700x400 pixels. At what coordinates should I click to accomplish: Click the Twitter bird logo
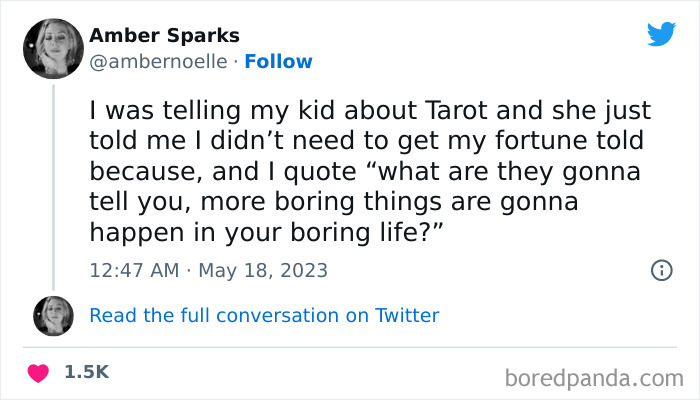pos(661,34)
